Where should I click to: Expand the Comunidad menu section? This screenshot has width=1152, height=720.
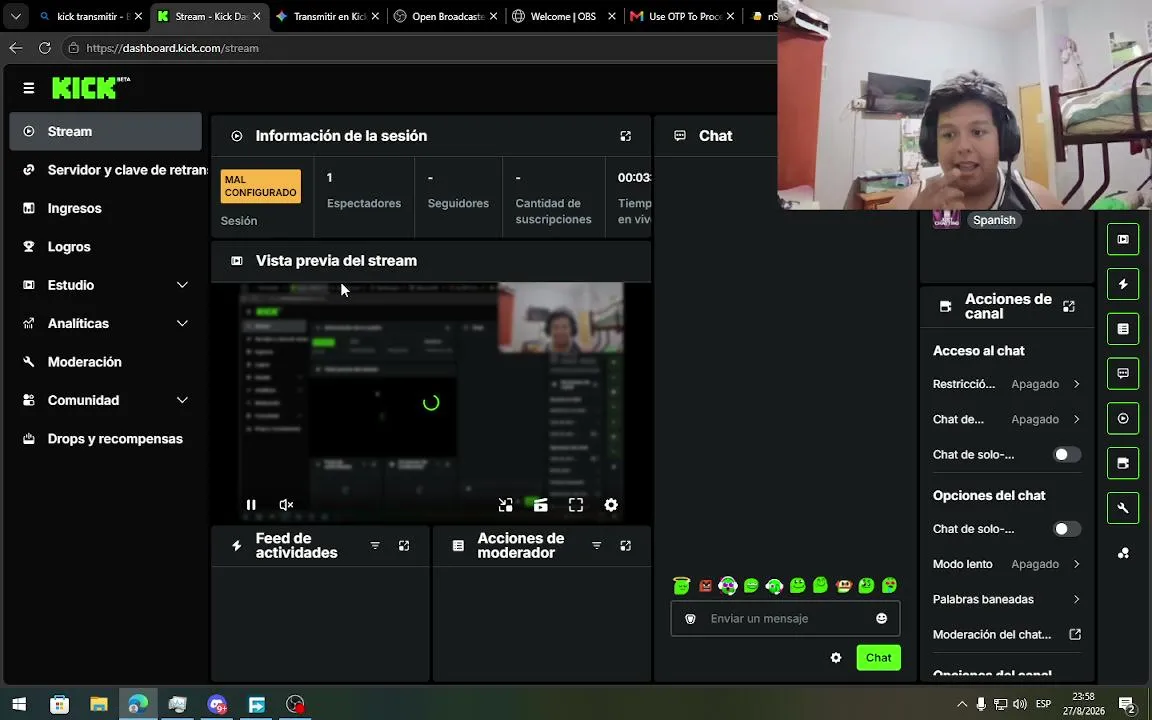point(182,400)
